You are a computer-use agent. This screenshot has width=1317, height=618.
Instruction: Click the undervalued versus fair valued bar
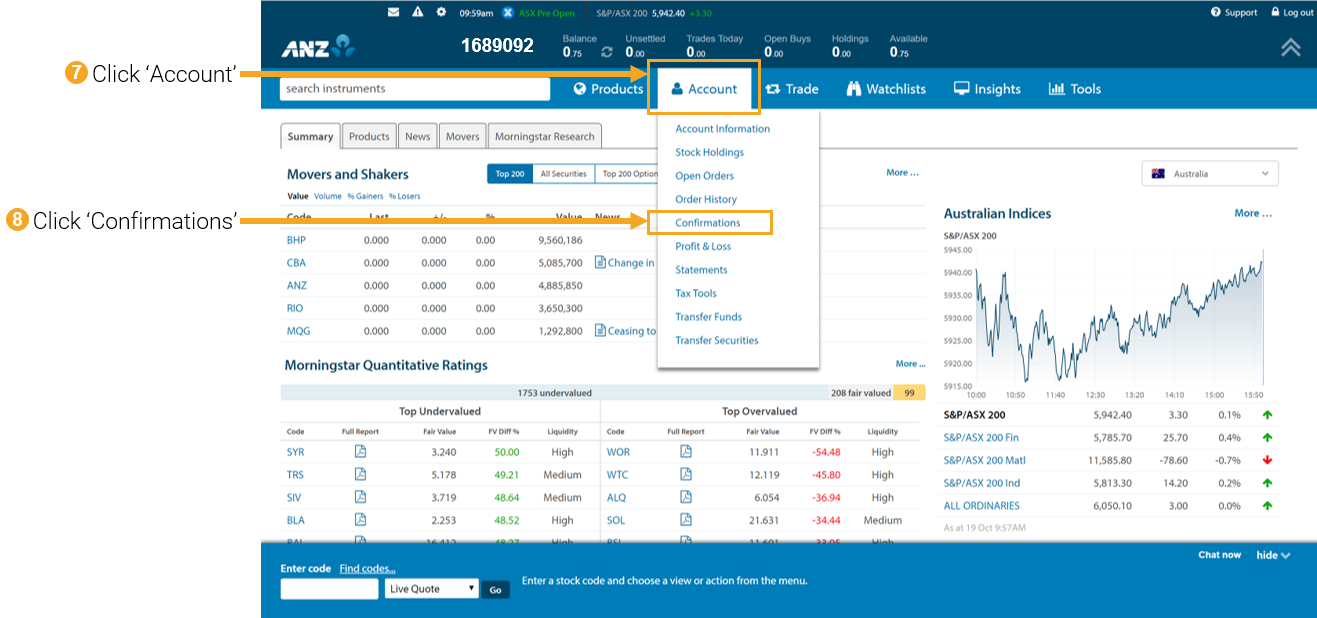tap(600, 392)
